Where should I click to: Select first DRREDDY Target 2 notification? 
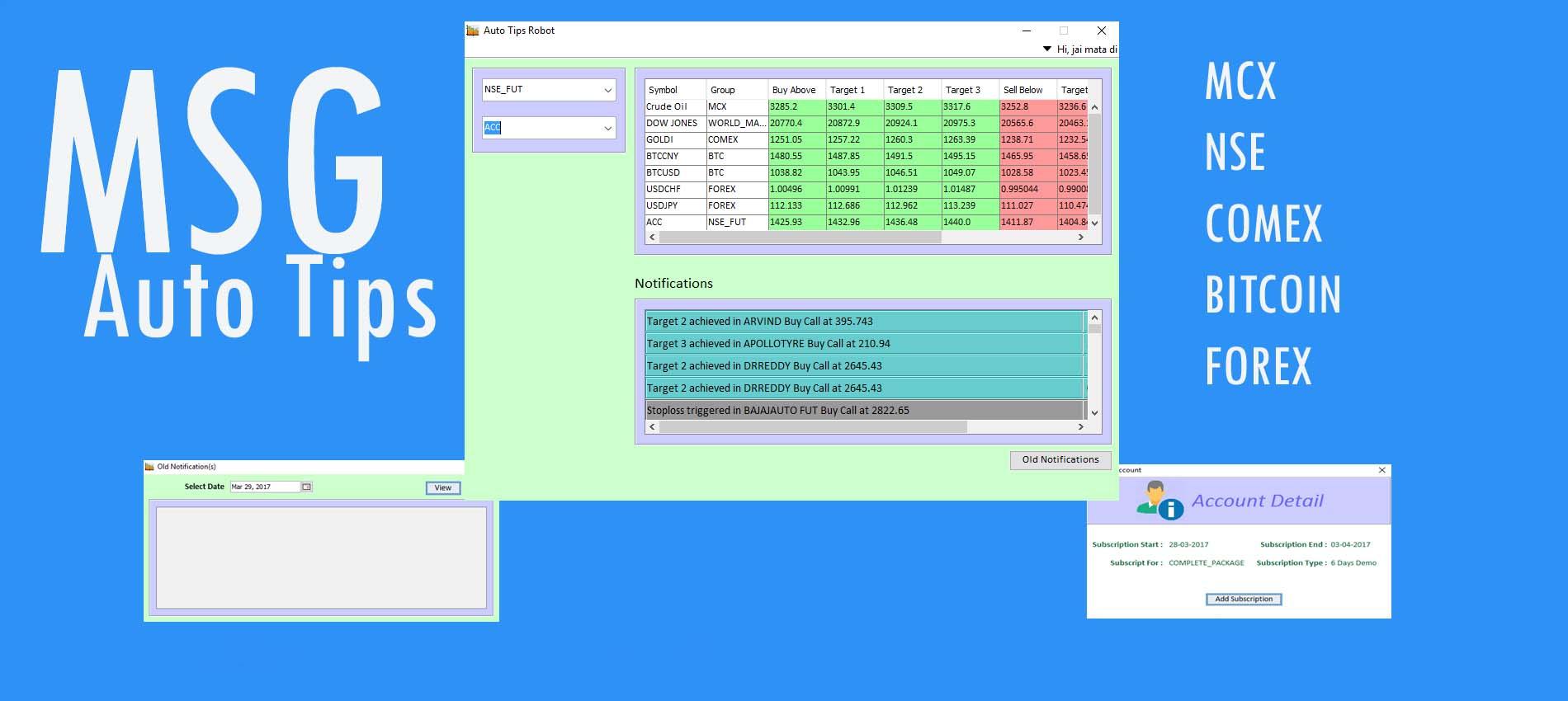pyautogui.click(x=865, y=366)
